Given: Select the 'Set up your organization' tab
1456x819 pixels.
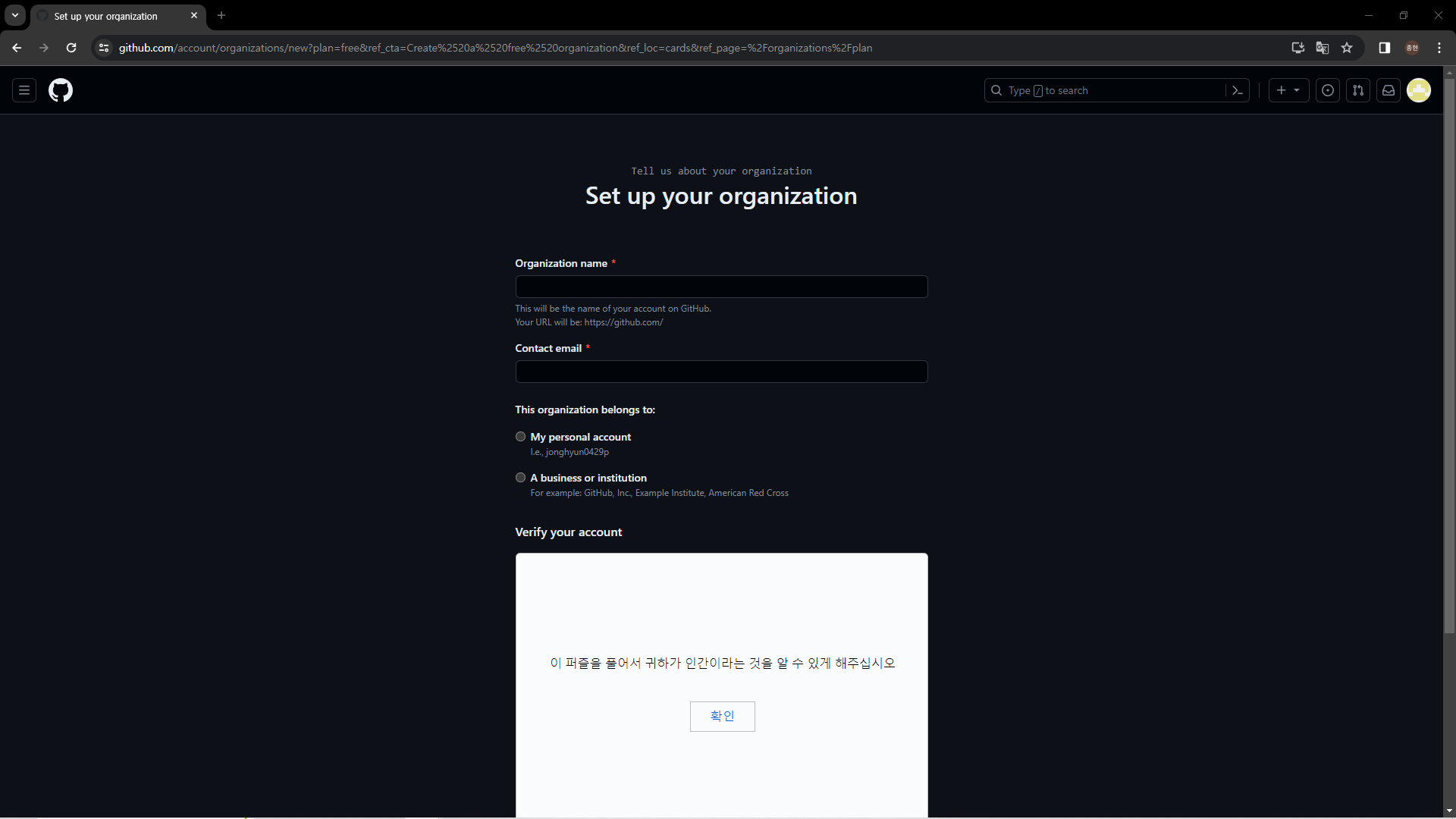Looking at the screenshot, I should [106, 16].
